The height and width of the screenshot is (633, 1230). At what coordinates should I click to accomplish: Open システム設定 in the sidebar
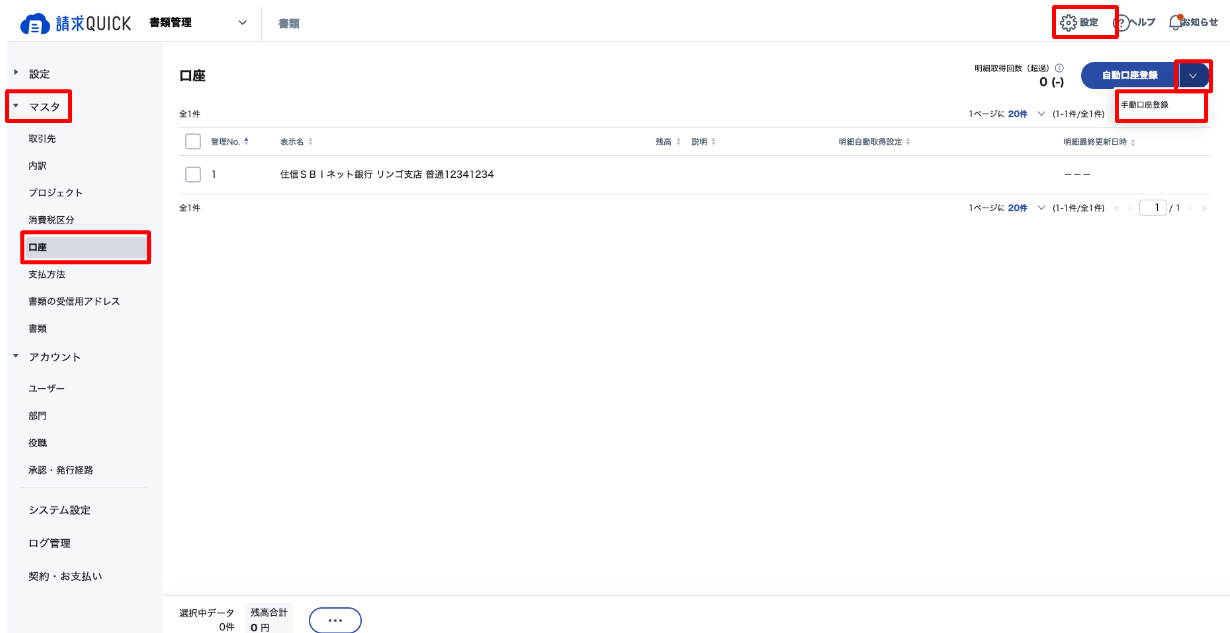(x=59, y=510)
